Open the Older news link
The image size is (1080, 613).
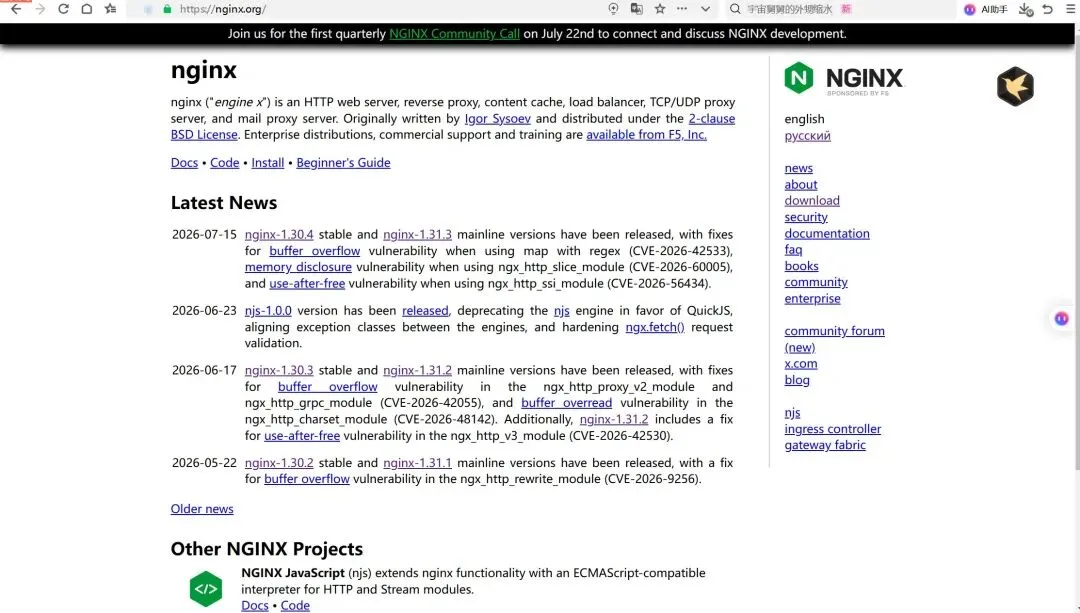[202, 508]
